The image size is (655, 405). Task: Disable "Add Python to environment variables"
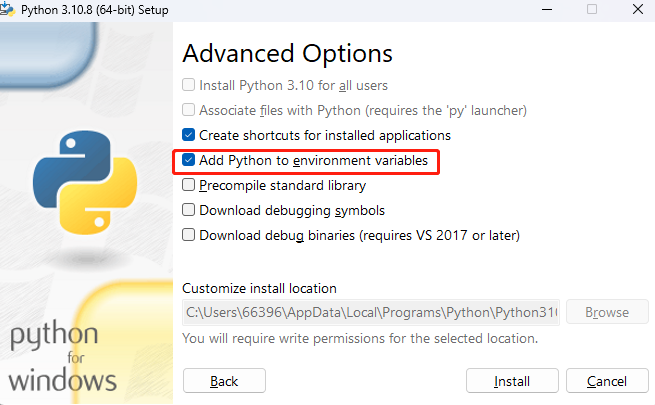(189, 160)
